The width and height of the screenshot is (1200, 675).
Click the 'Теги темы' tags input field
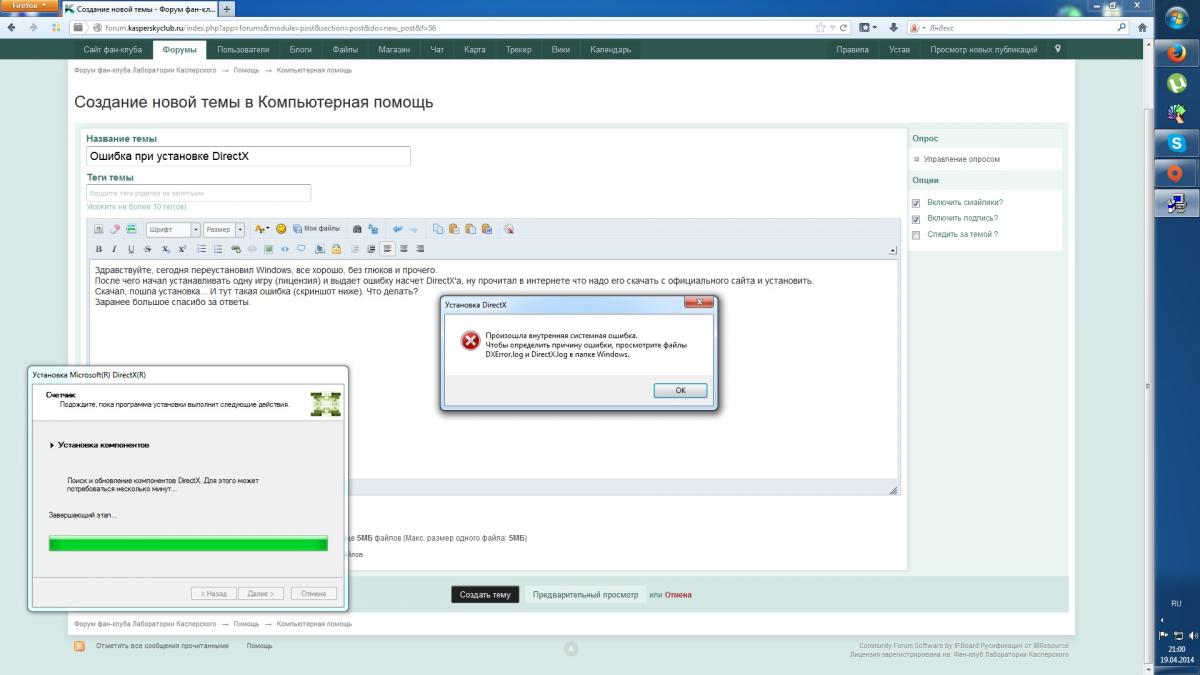click(x=198, y=192)
